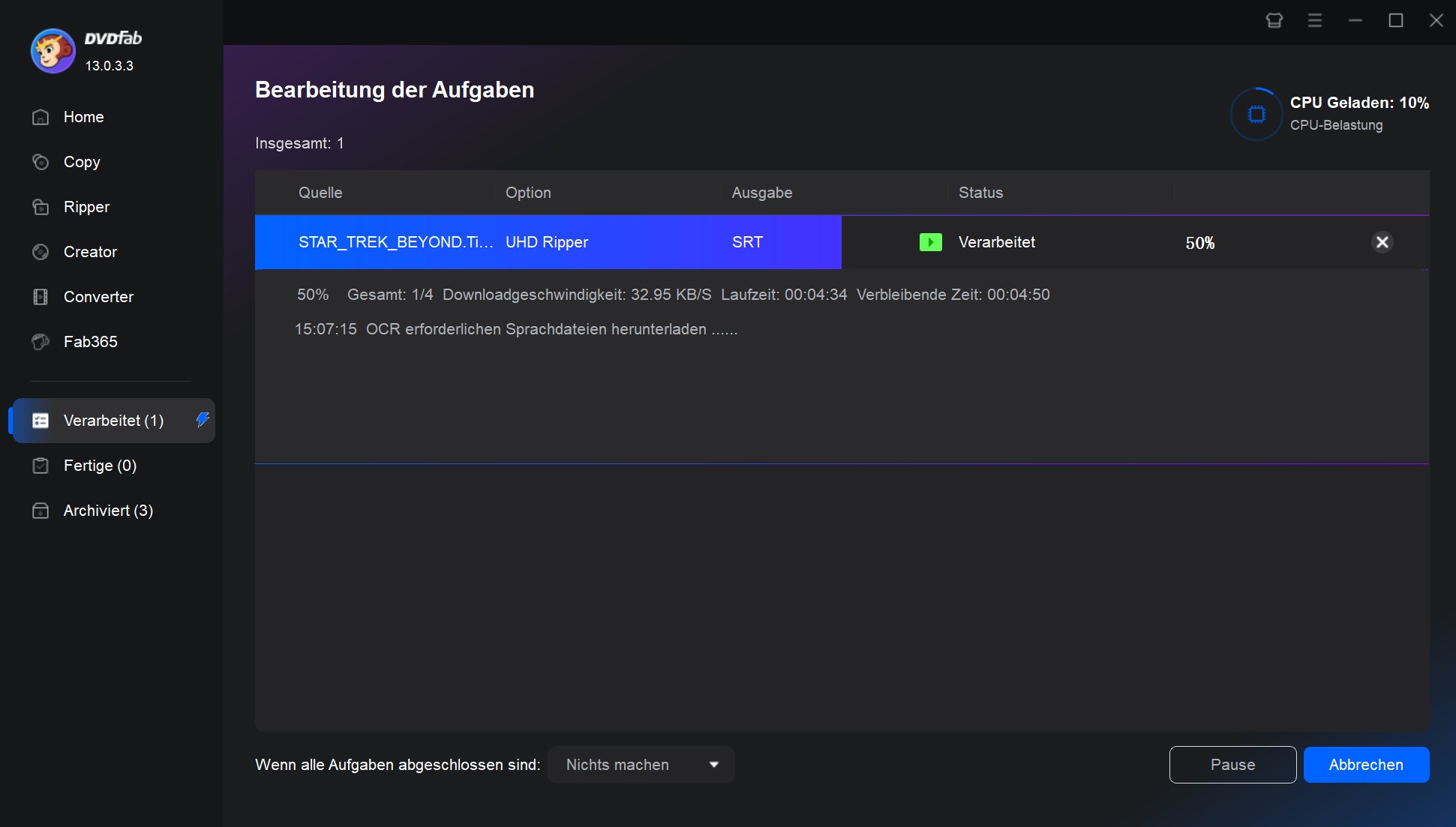This screenshot has height=827, width=1456.
Task: Click the Fertige clipboard icon
Action: click(x=41, y=466)
